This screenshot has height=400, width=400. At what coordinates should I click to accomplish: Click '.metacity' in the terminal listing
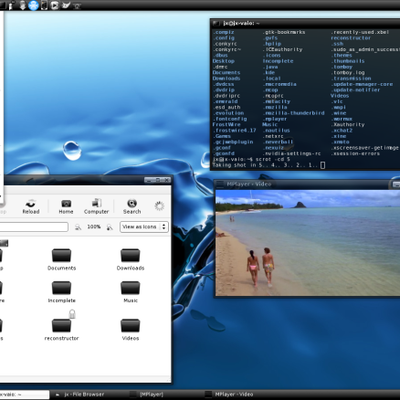pyautogui.click(x=277, y=101)
